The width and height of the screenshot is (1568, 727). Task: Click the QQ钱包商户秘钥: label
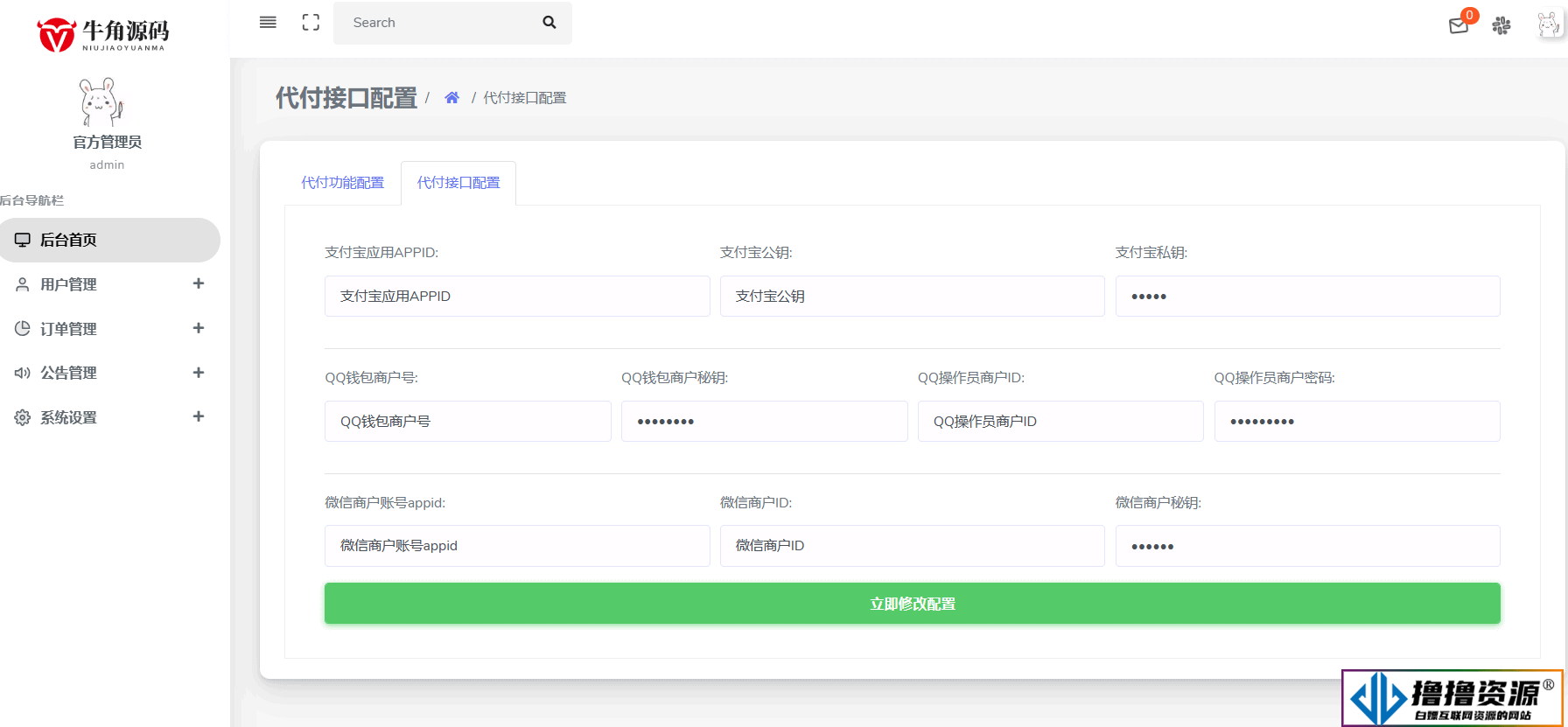675,378
